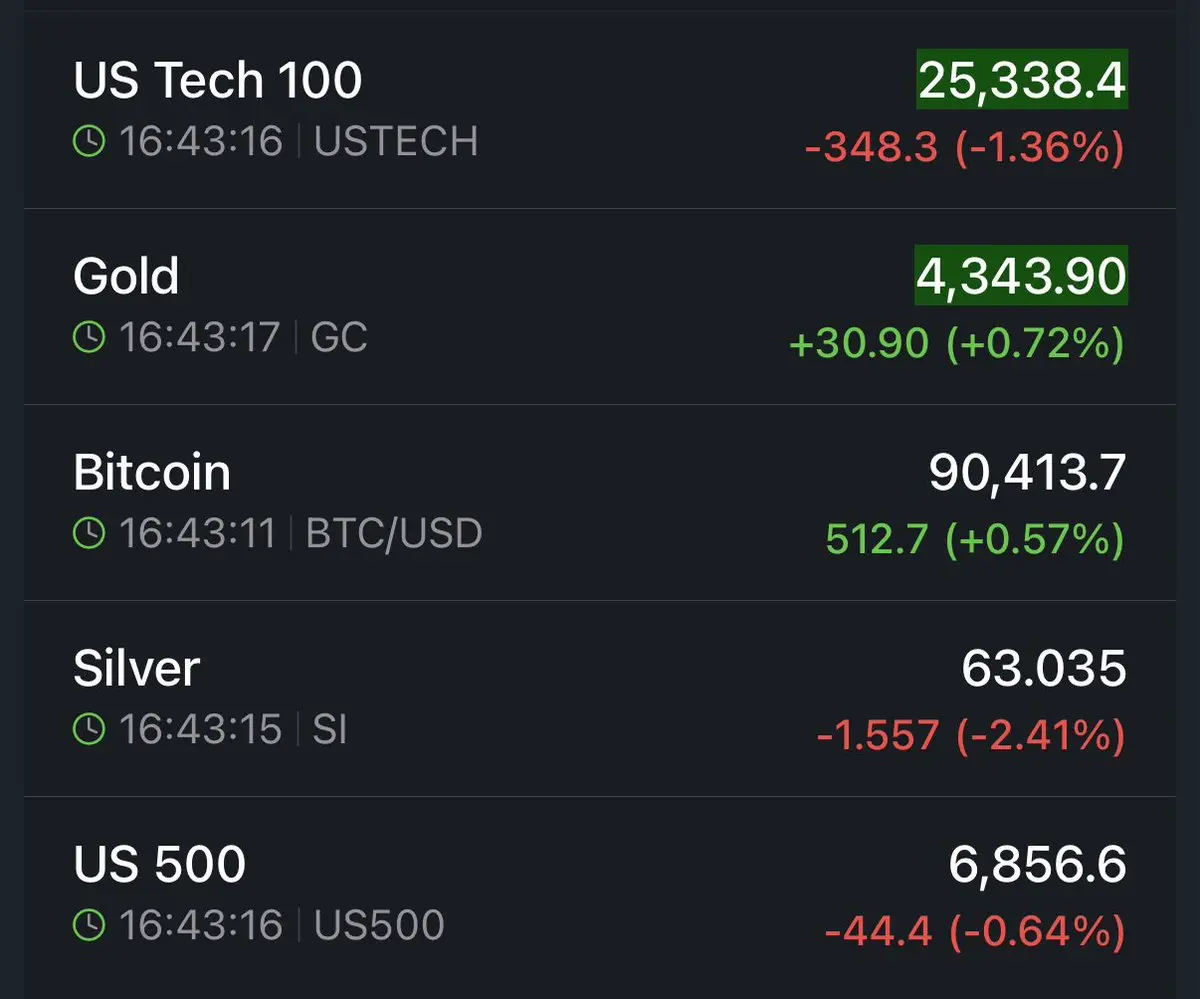Select the Silver change -1.557 (-2.41%)
The height and width of the screenshot is (999, 1200).
point(970,737)
